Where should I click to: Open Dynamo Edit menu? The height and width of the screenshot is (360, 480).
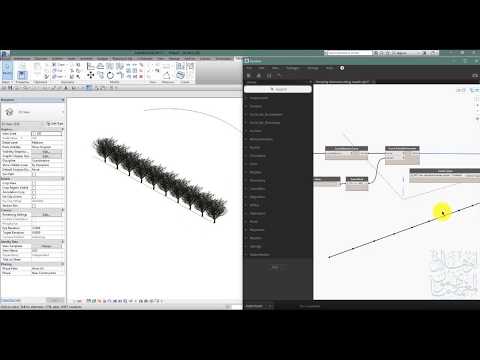coord(261,68)
